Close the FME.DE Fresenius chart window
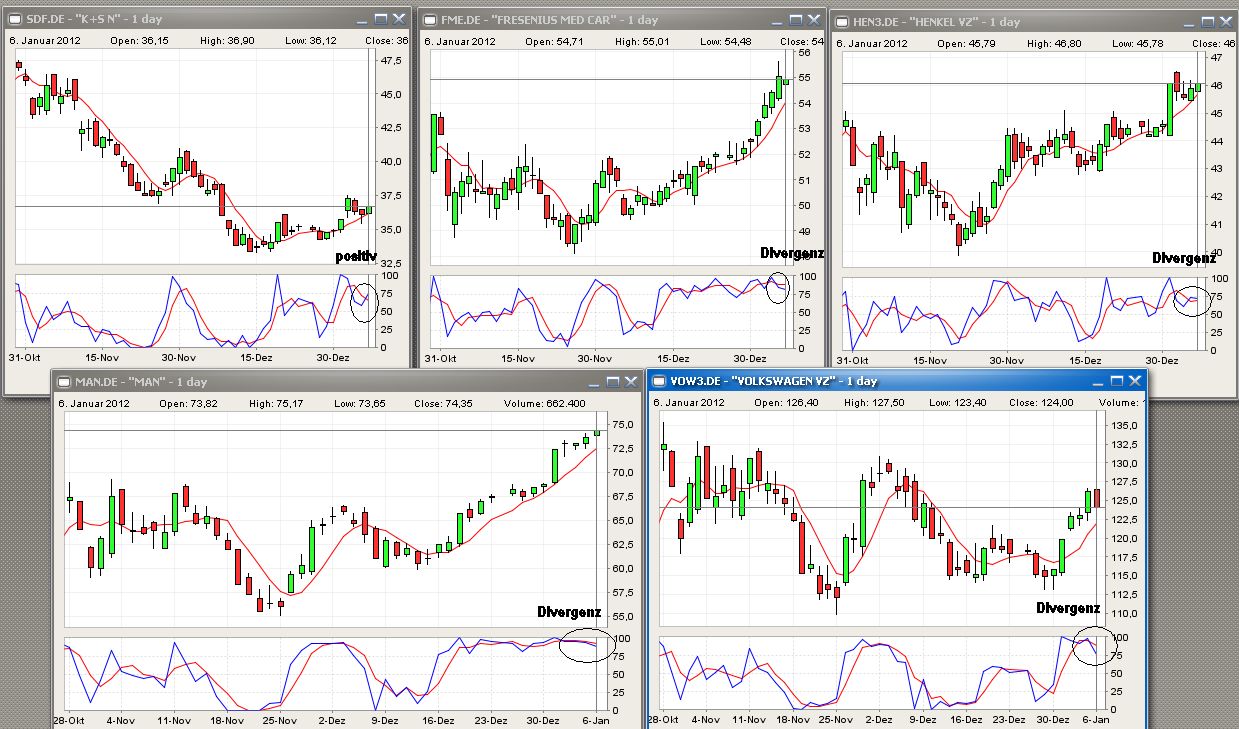 coord(816,19)
